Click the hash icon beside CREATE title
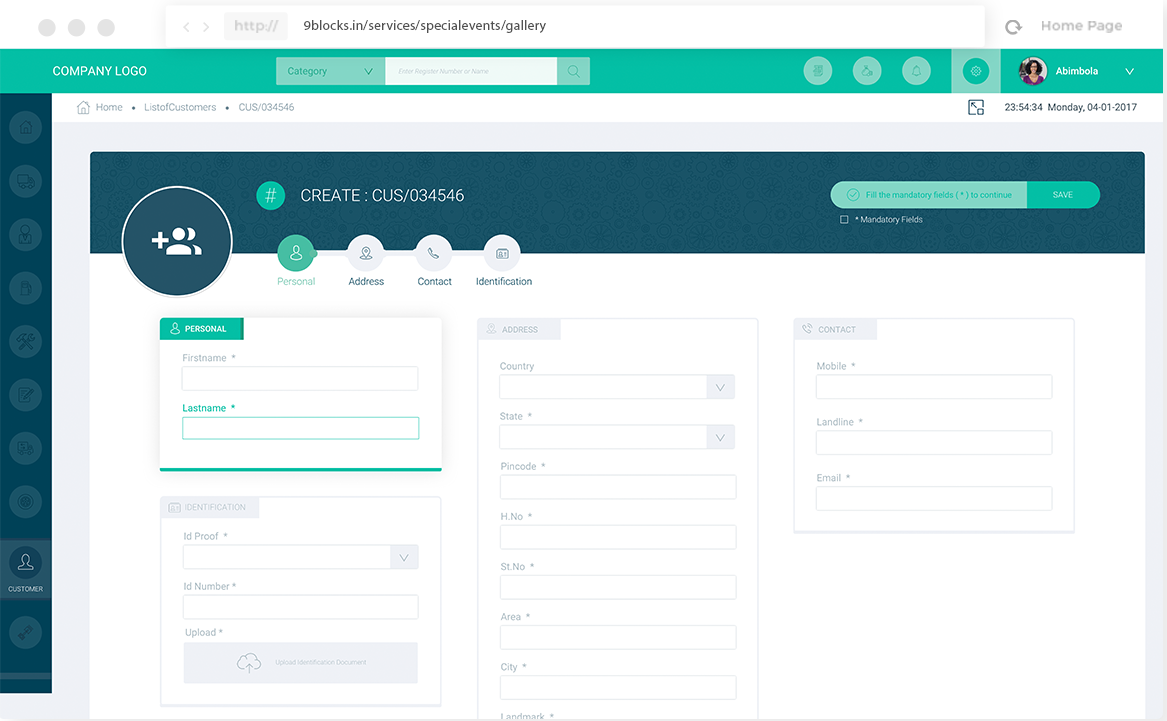 (x=271, y=196)
